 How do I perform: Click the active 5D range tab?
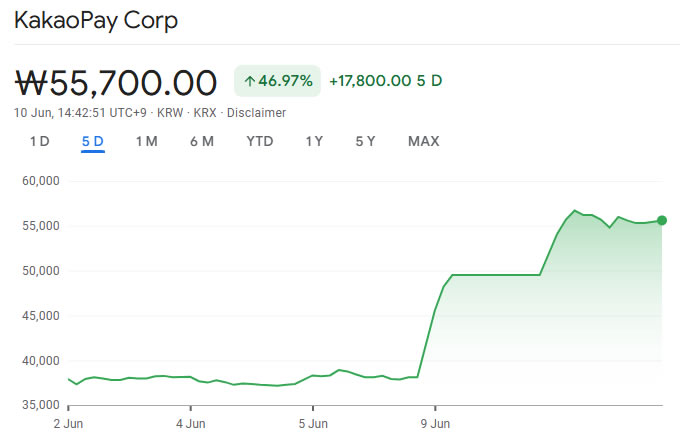(x=93, y=141)
